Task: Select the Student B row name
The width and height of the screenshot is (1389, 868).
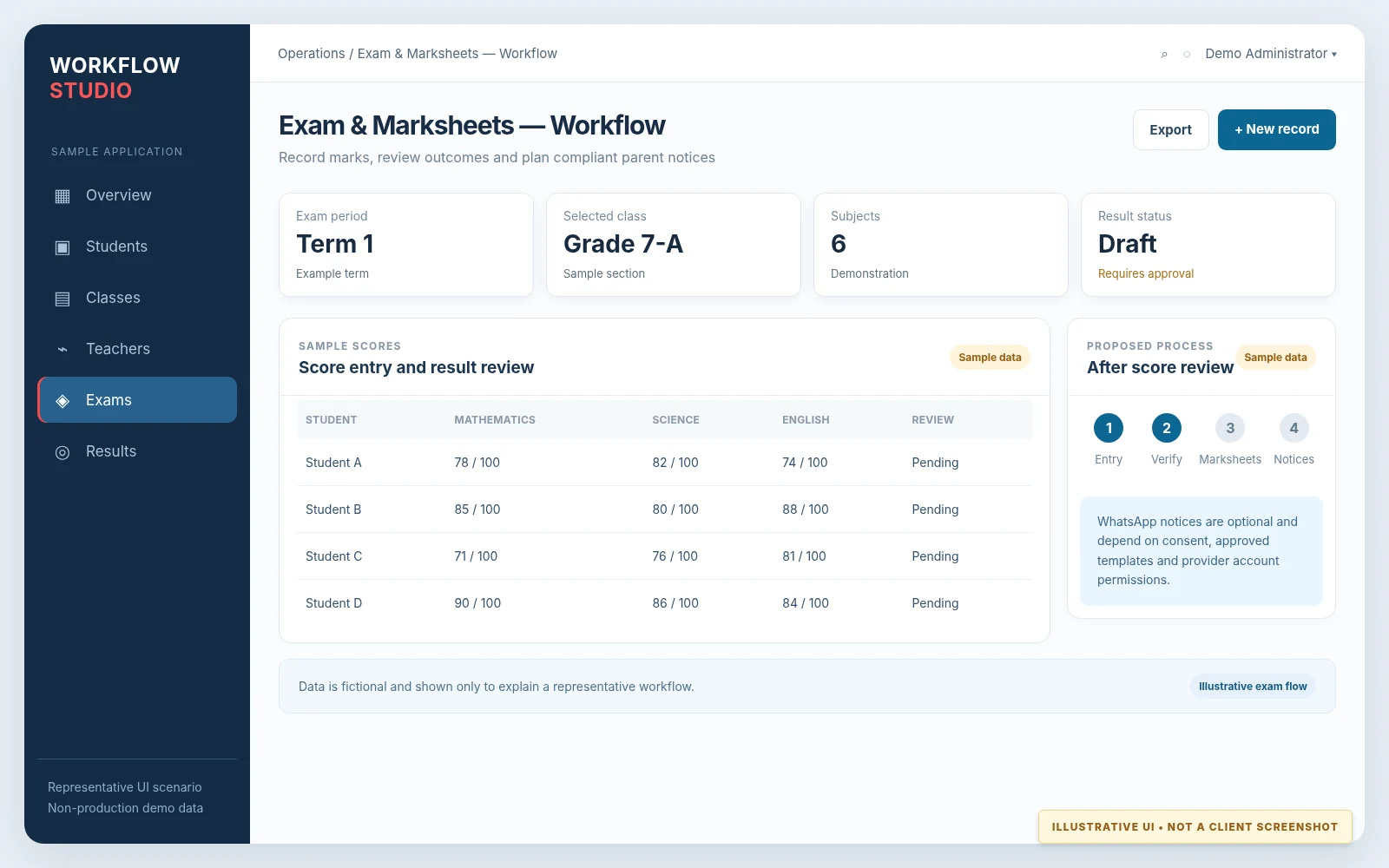Action: (x=333, y=510)
